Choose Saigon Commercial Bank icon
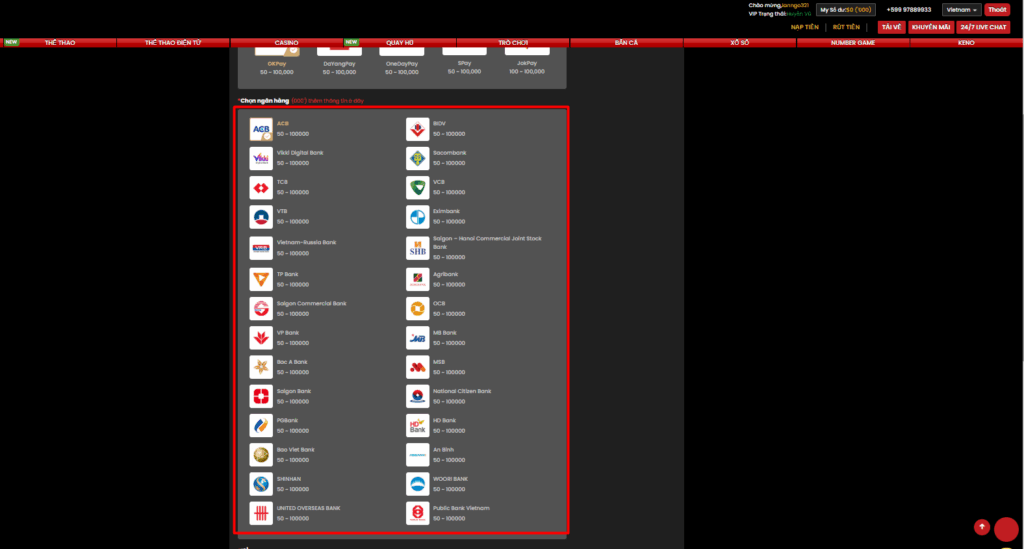The height and width of the screenshot is (549, 1024). coord(261,309)
